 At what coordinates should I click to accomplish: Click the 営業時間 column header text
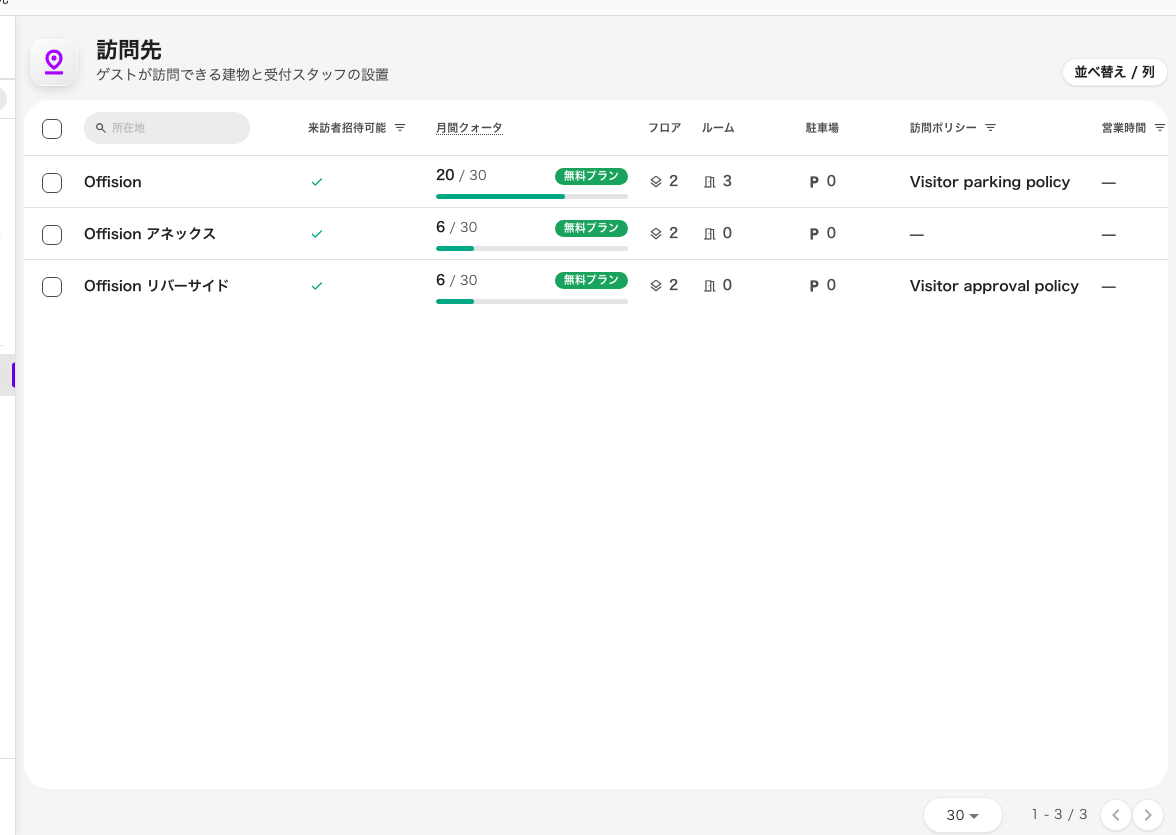pos(1124,128)
